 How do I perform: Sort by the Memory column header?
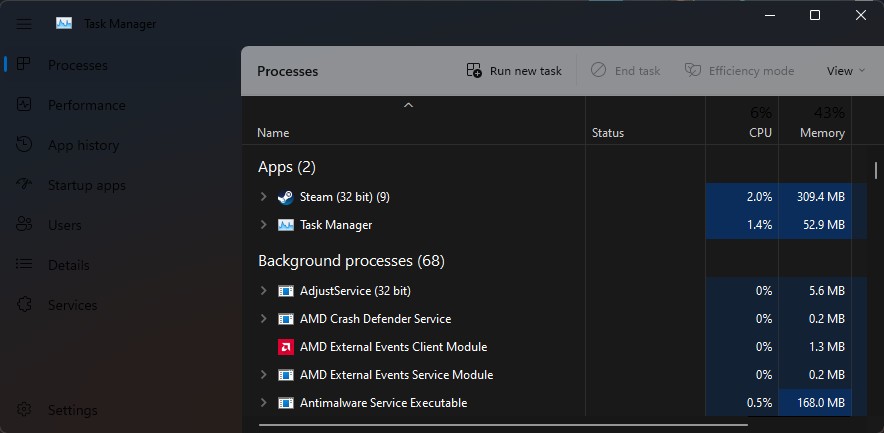click(x=815, y=121)
